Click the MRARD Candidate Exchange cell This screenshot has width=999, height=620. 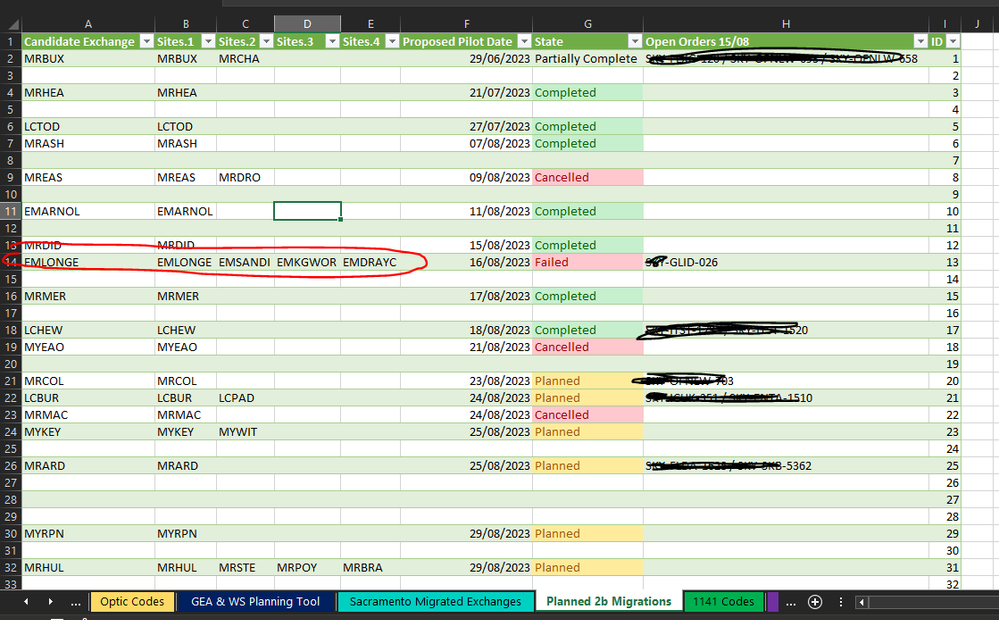tap(88, 466)
